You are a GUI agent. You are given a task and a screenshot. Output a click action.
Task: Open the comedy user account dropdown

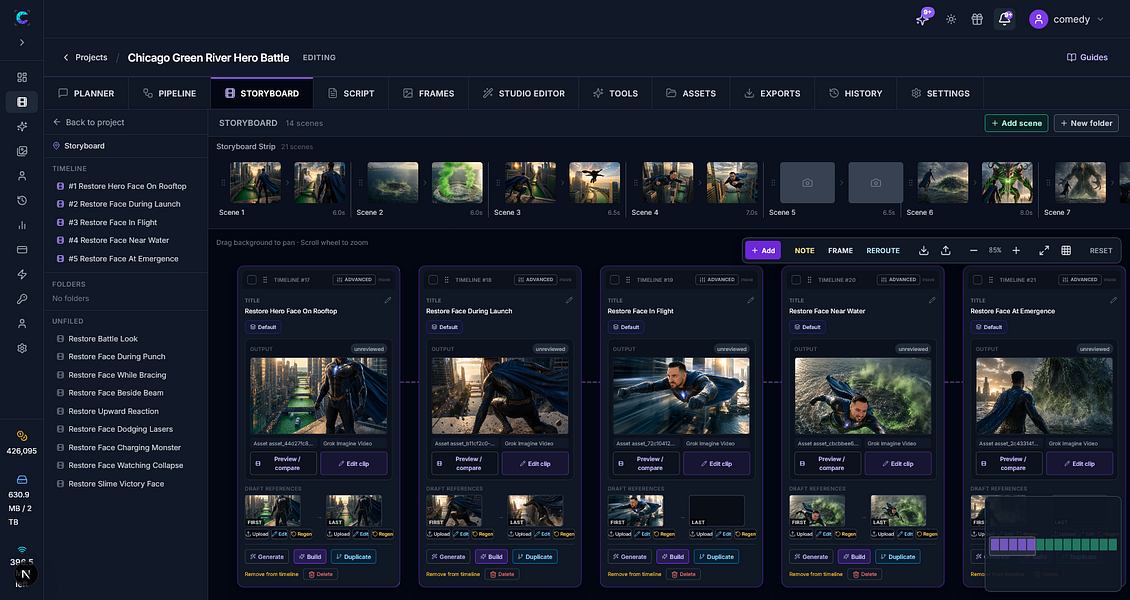1067,19
